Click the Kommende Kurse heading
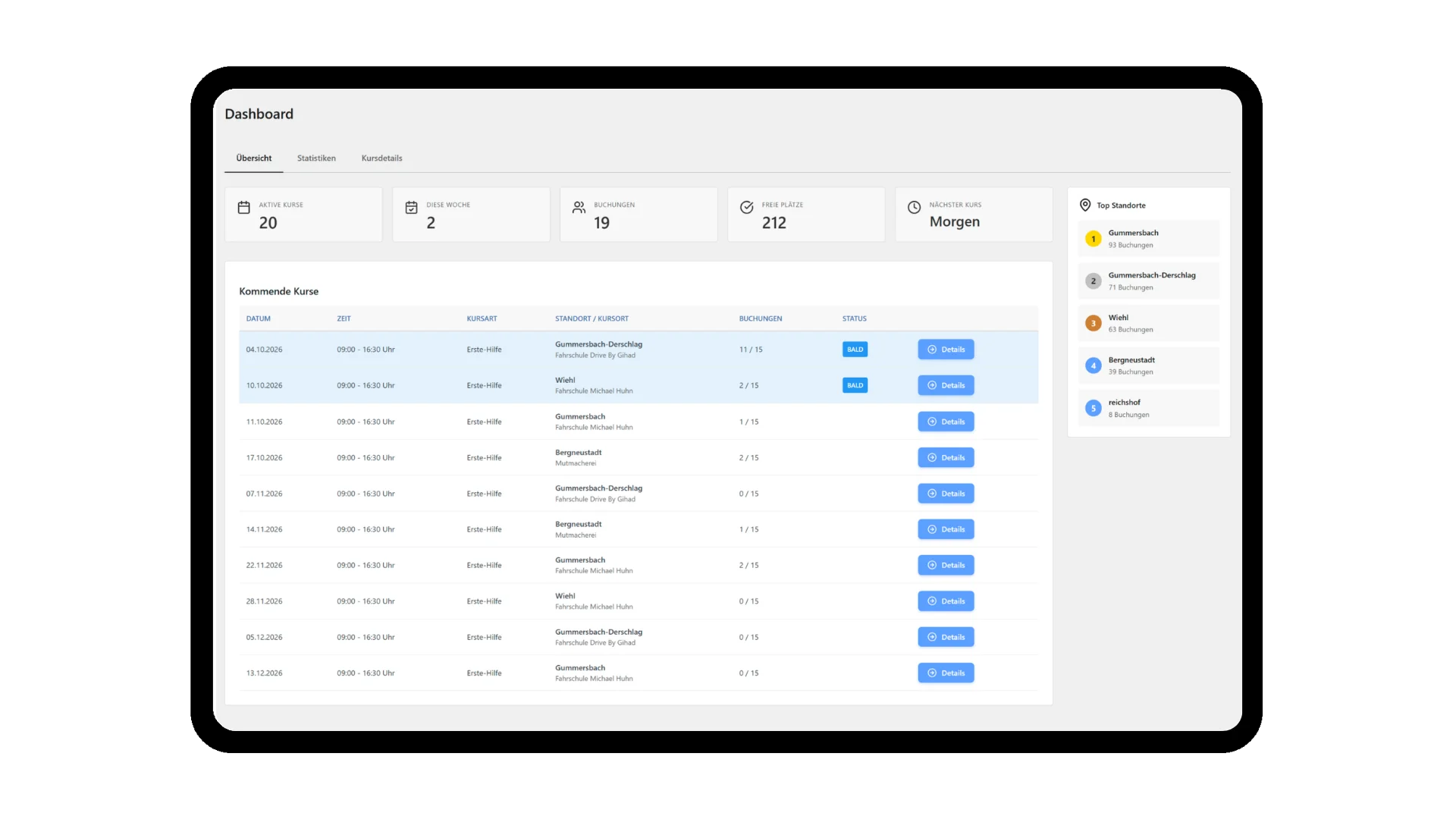1456x819 pixels. coord(278,291)
